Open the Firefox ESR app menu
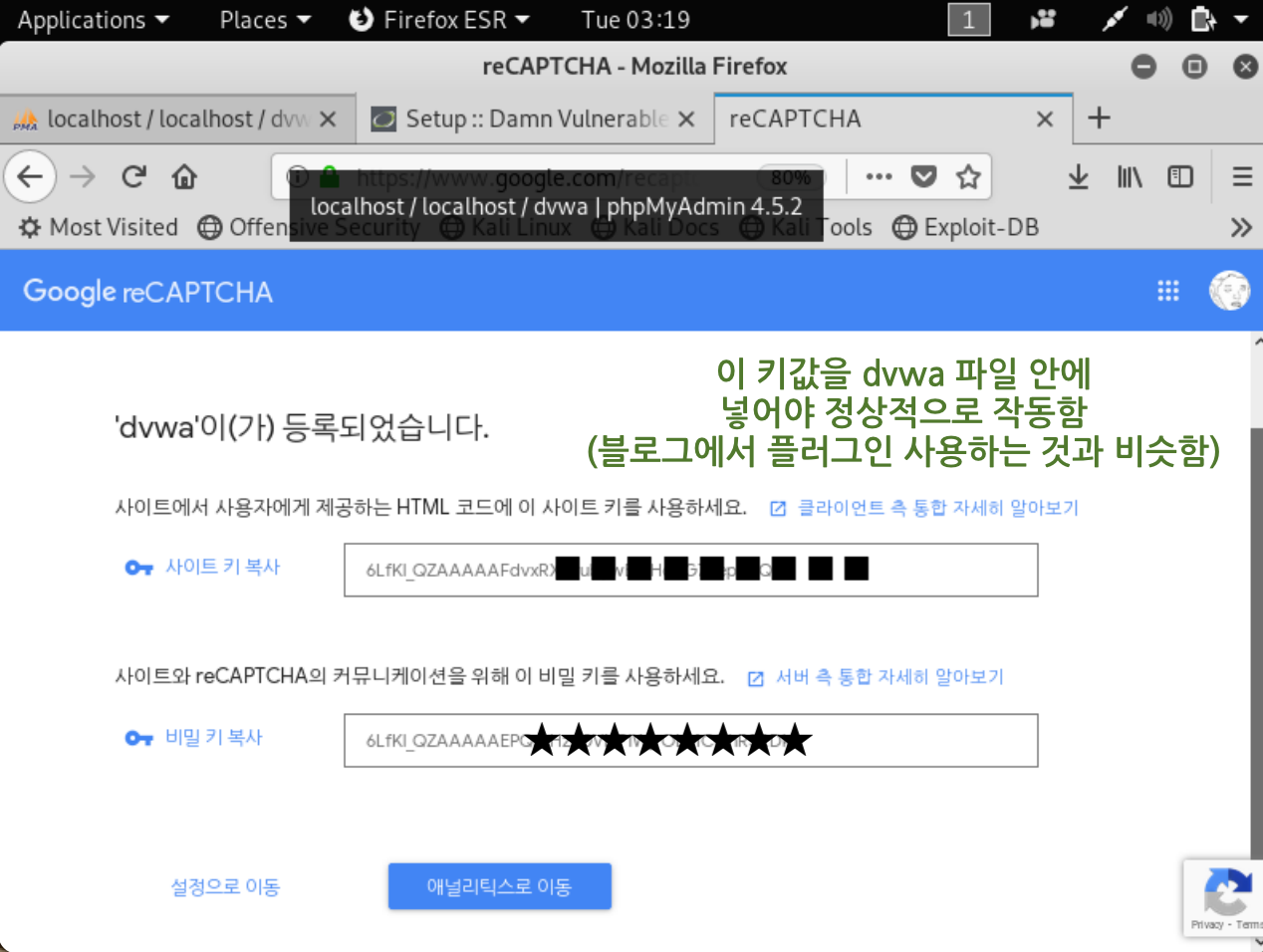The height and width of the screenshot is (952, 1263). (x=439, y=19)
